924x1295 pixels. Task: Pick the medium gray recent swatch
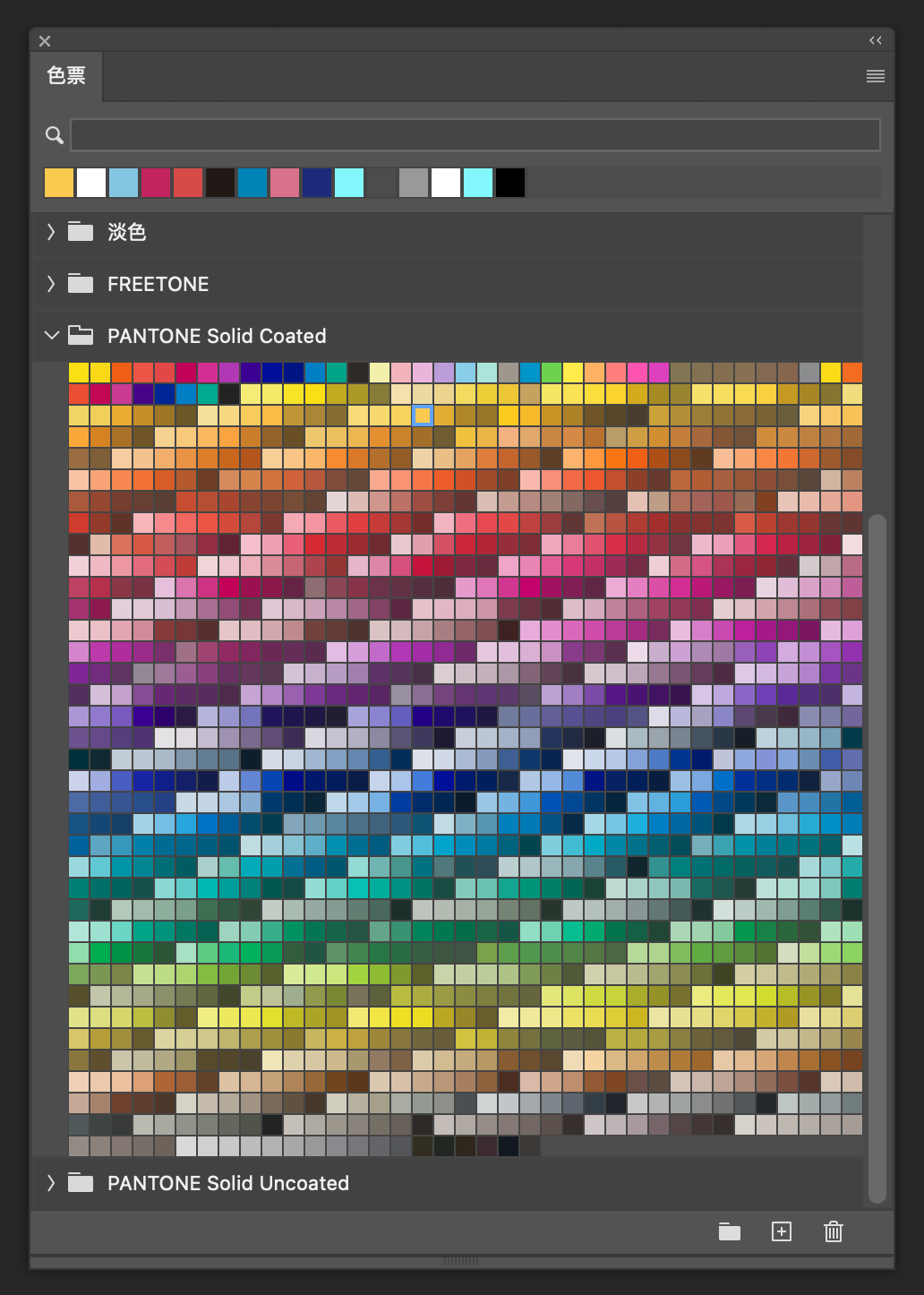click(414, 183)
